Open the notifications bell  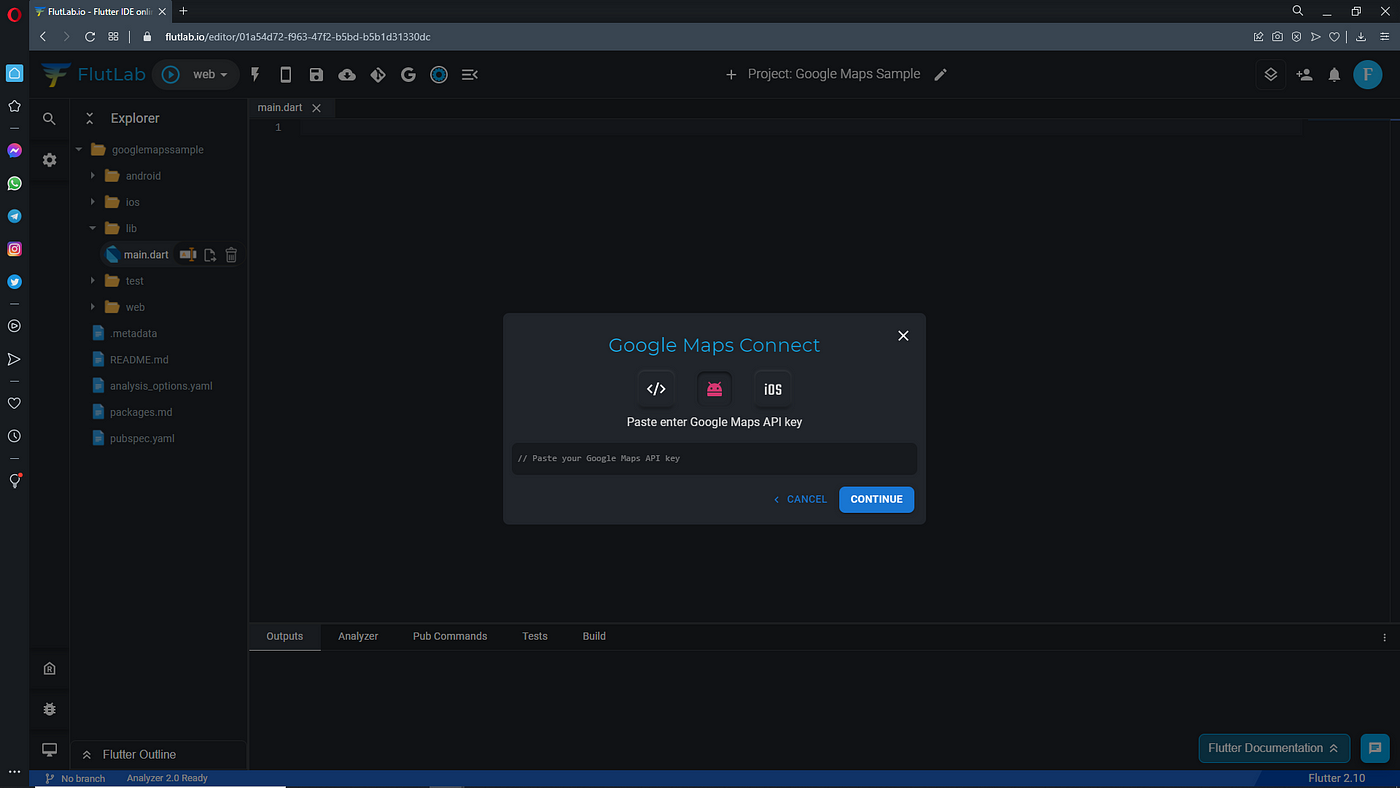[x=1334, y=74]
